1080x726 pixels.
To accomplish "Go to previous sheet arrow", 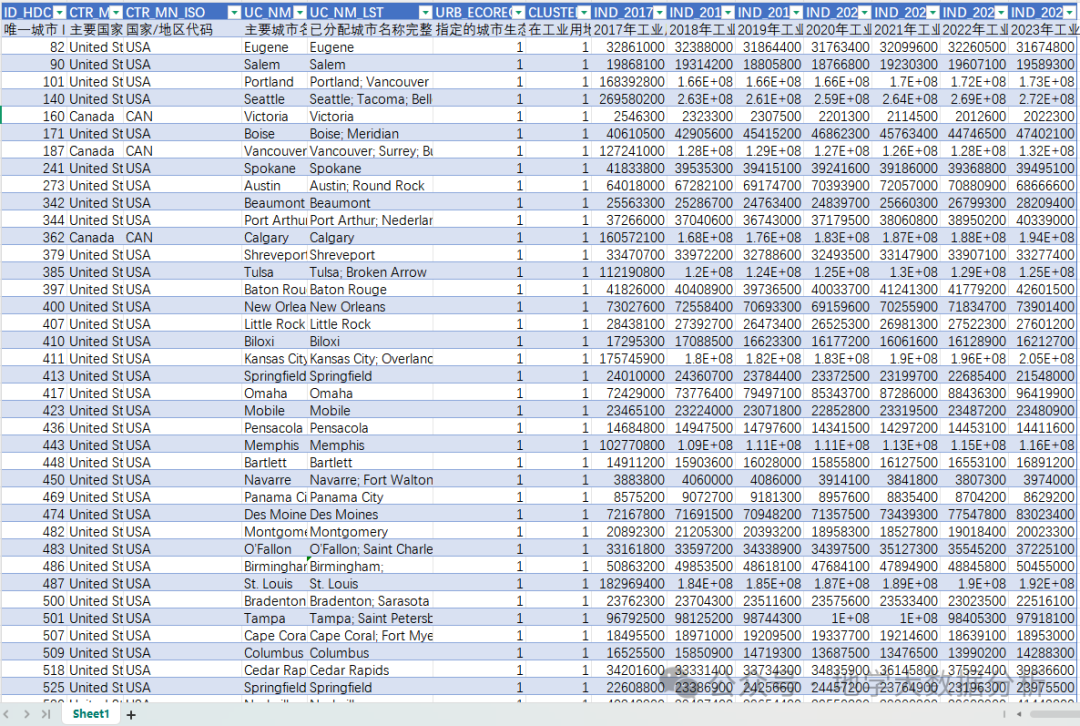I will tap(7, 714).
